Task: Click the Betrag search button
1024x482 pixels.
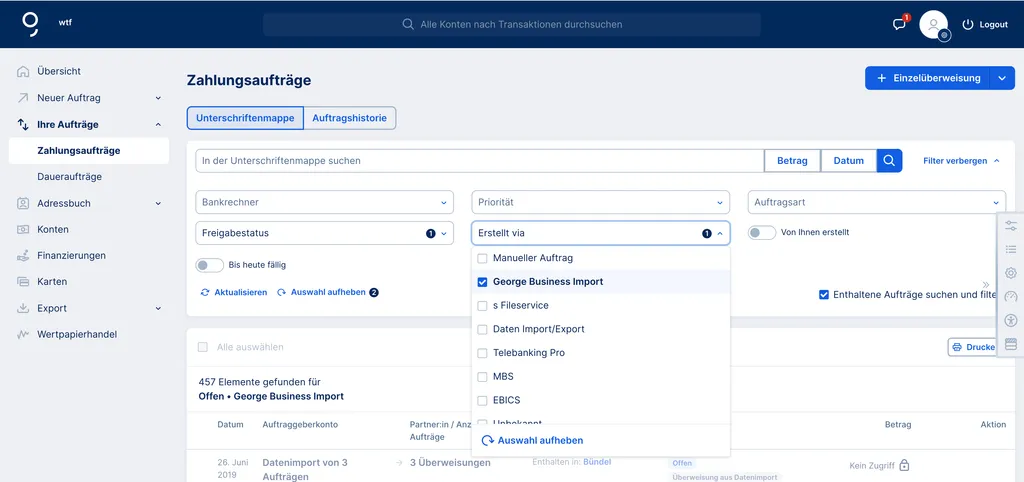Action: pyautogui.click(x=792, y=161)
